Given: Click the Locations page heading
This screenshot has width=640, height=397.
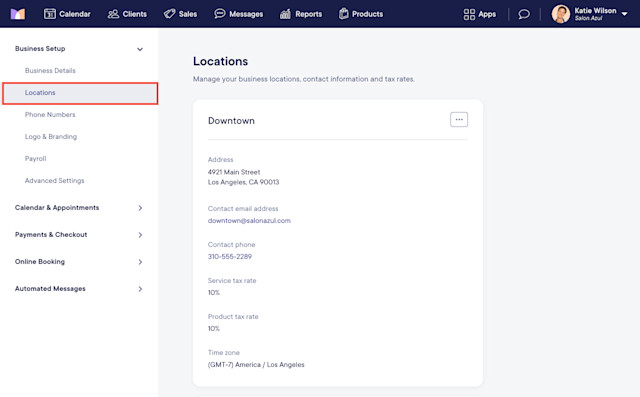Looking at the screenshot, I should point(220,61).
